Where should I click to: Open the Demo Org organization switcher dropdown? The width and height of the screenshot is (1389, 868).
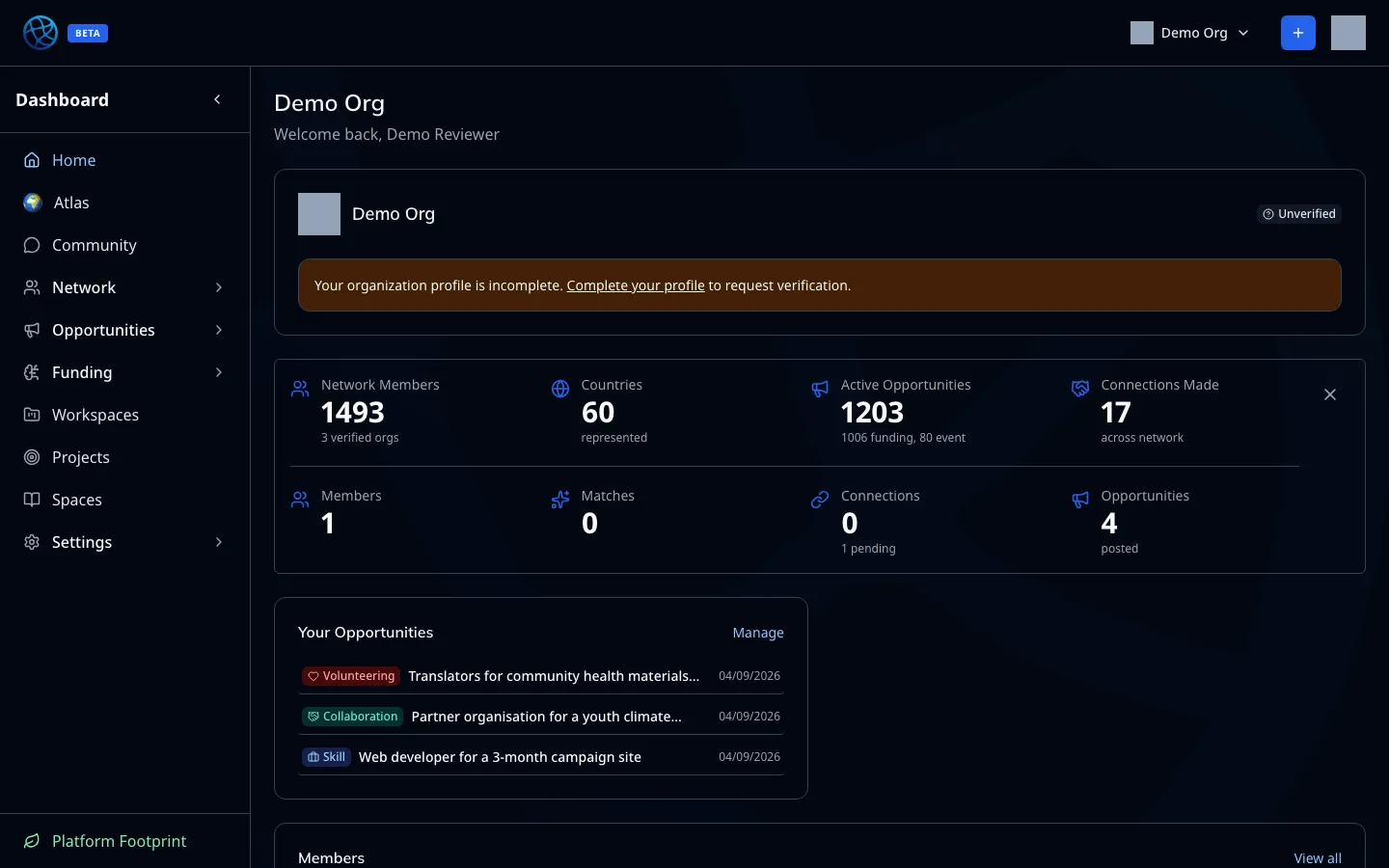click(1190, 33)
